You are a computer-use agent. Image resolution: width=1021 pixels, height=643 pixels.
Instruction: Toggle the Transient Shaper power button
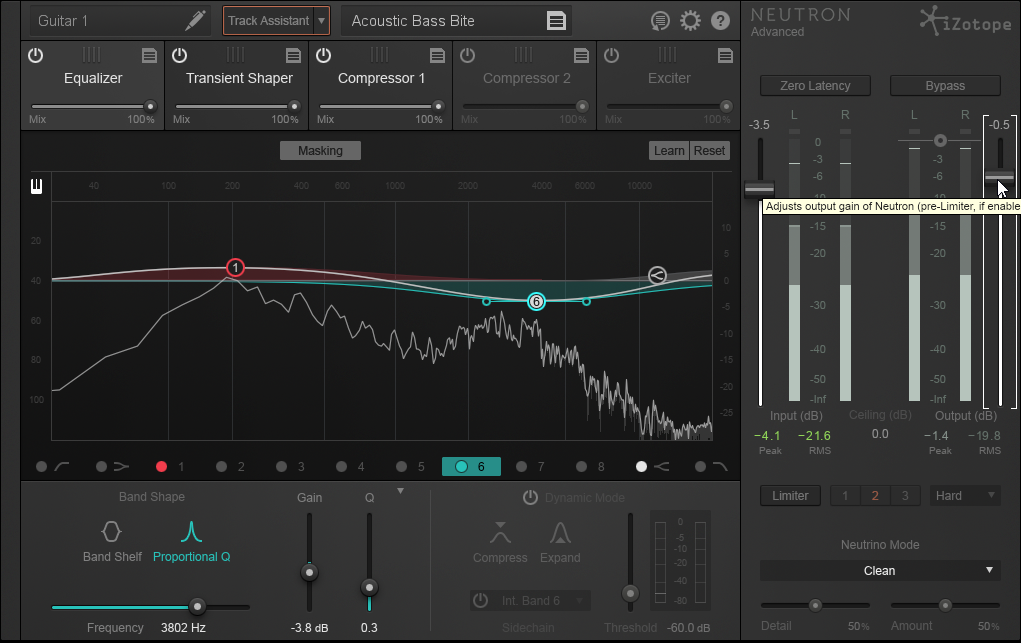point(180,55)
